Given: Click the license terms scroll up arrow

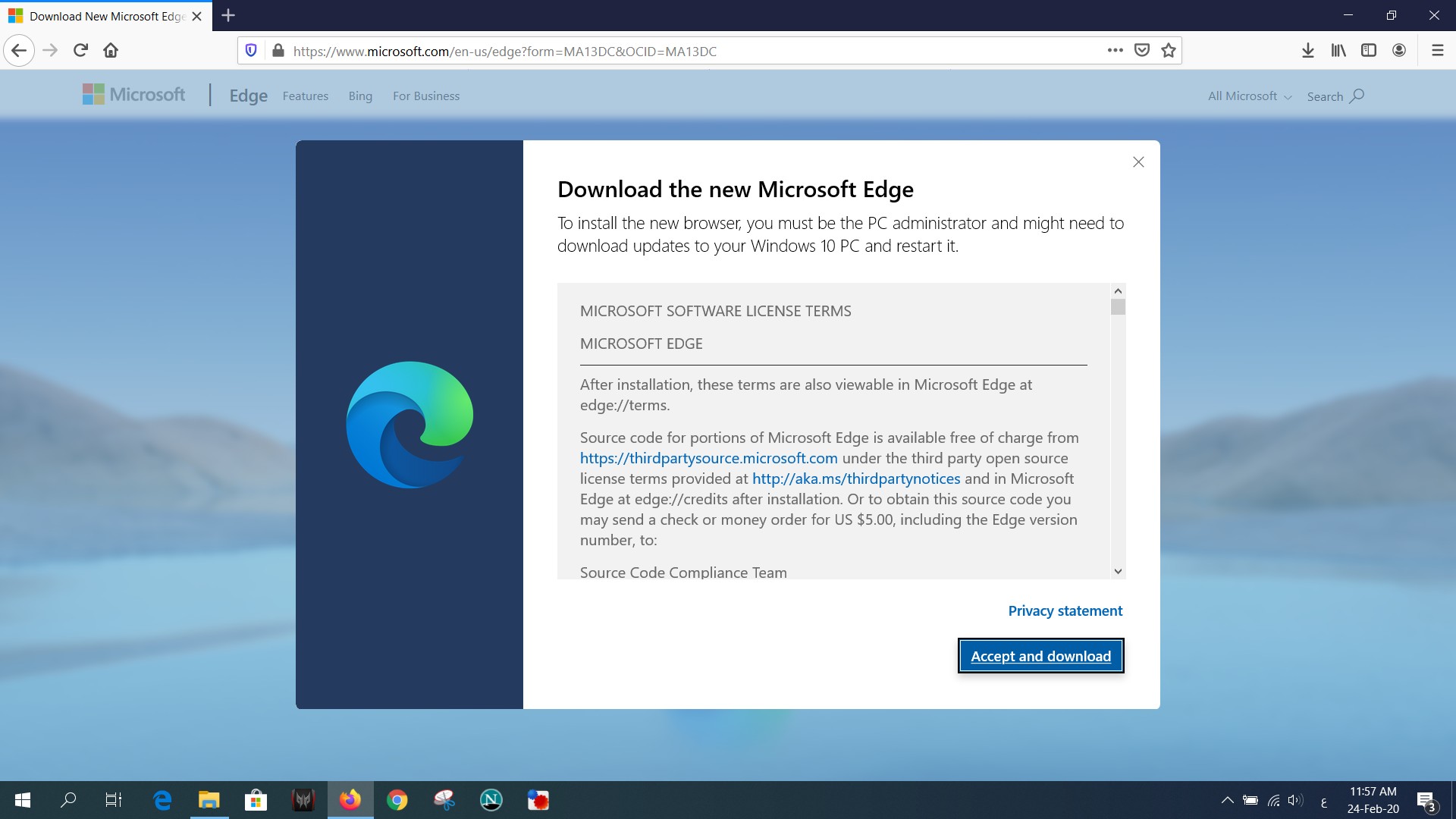Looking at the screenshot, I should [x=1118, y=290].
